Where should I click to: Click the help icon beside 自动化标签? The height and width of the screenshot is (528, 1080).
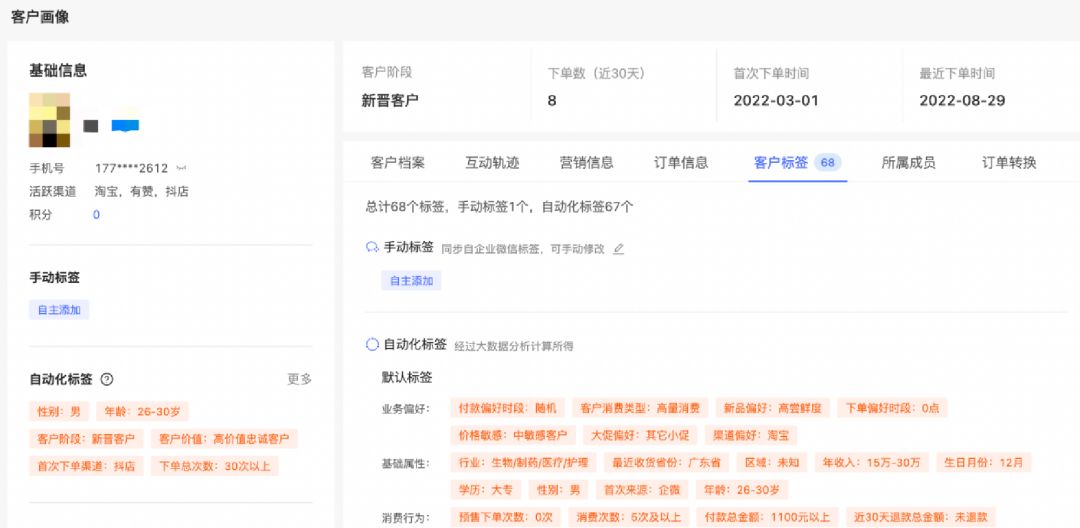(x=107, y=379)
